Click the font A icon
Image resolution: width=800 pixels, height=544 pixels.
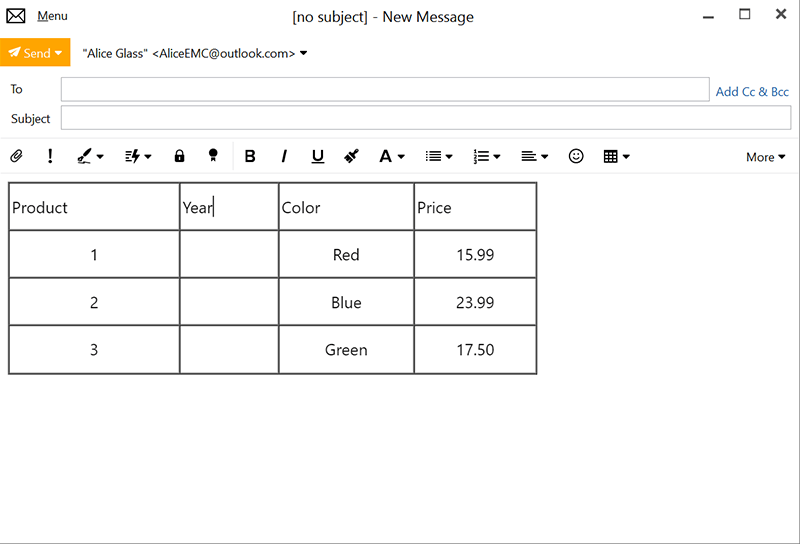pyautogui.click(x=385, y=156)
